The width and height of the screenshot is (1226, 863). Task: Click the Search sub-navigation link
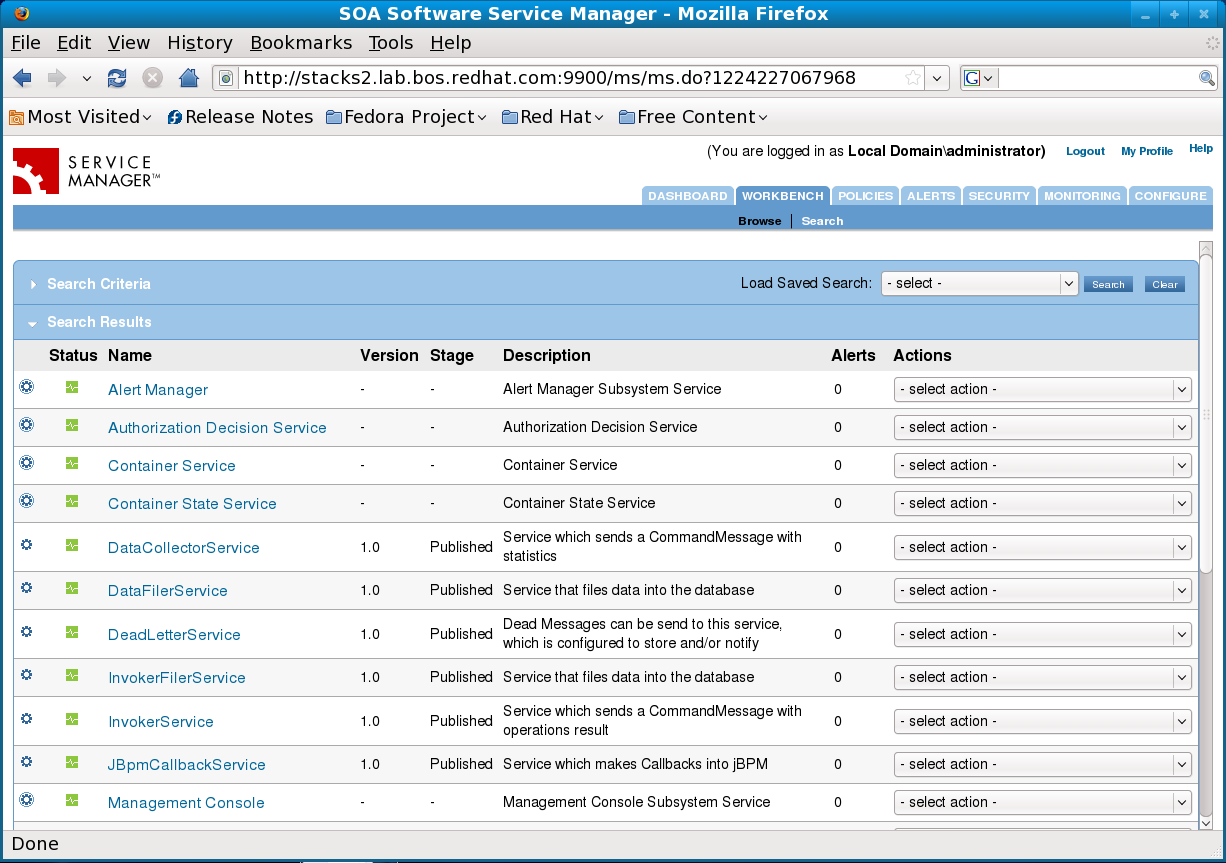[822, 221]
